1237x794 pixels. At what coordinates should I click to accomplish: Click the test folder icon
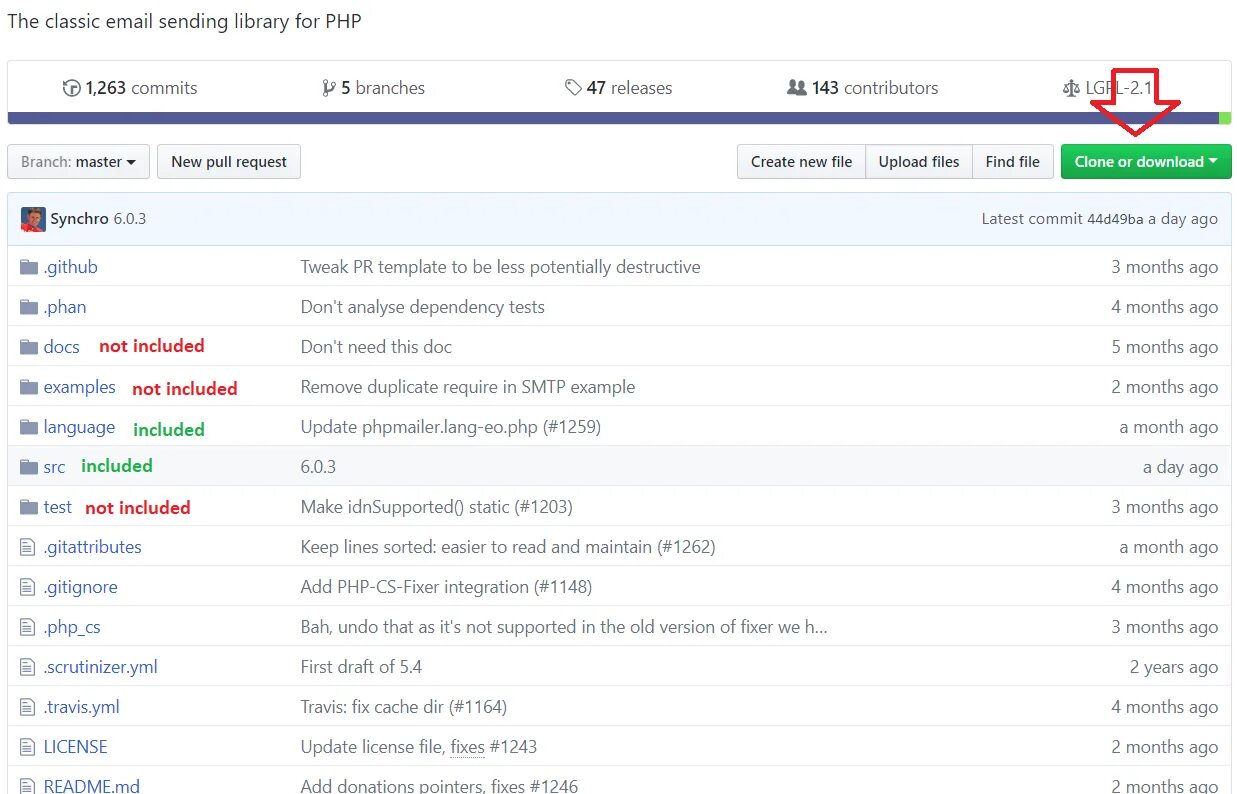[x=28, y=507]
